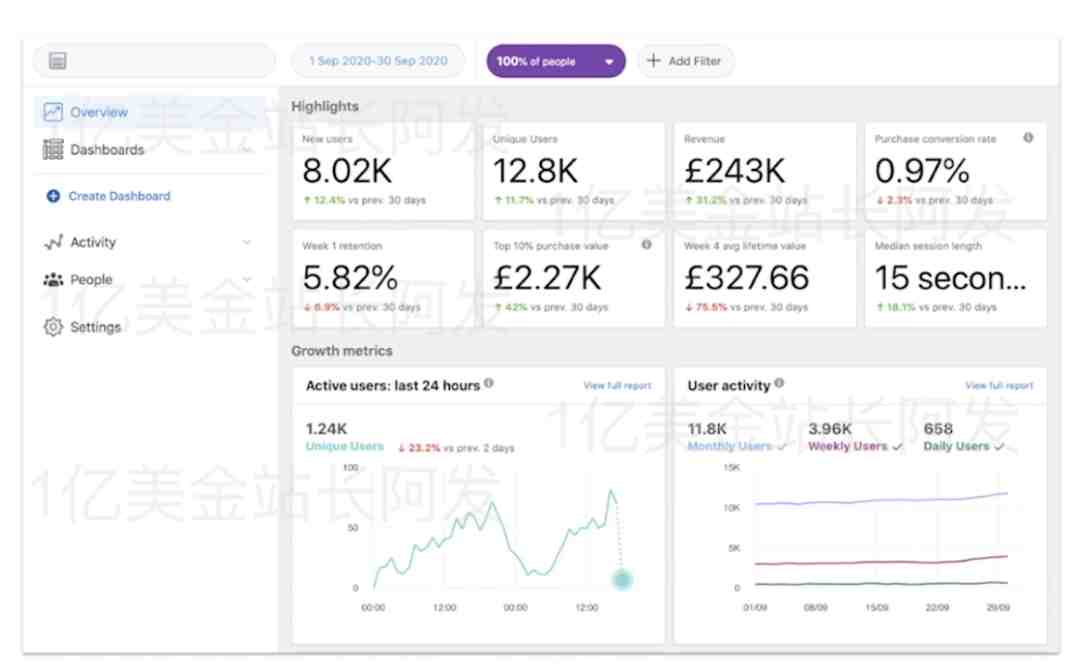Toggle the Daily Users series checkmark

pos(999,447)
